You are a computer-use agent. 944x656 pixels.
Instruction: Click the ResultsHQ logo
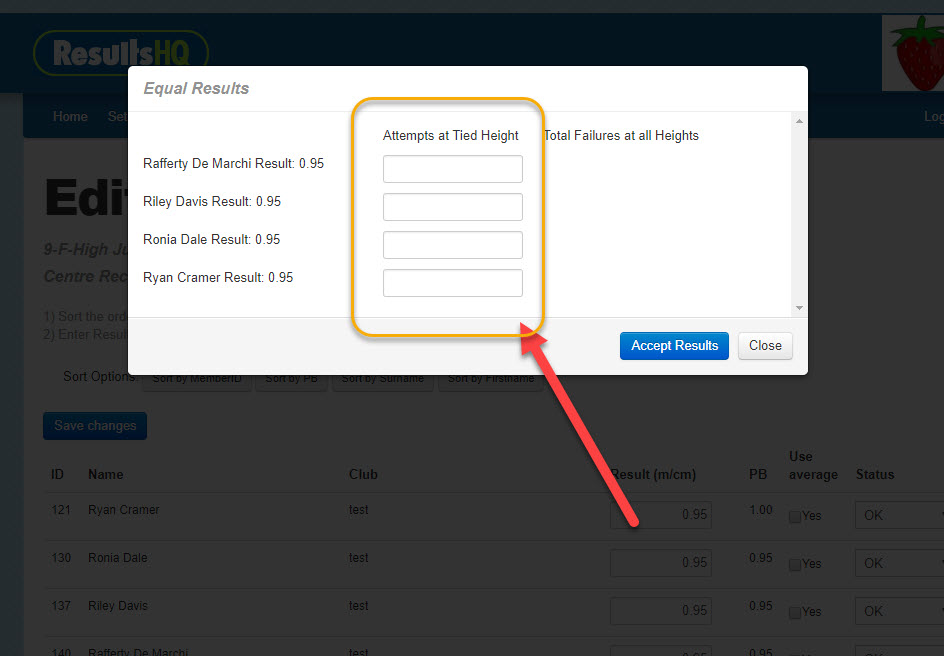121,53
